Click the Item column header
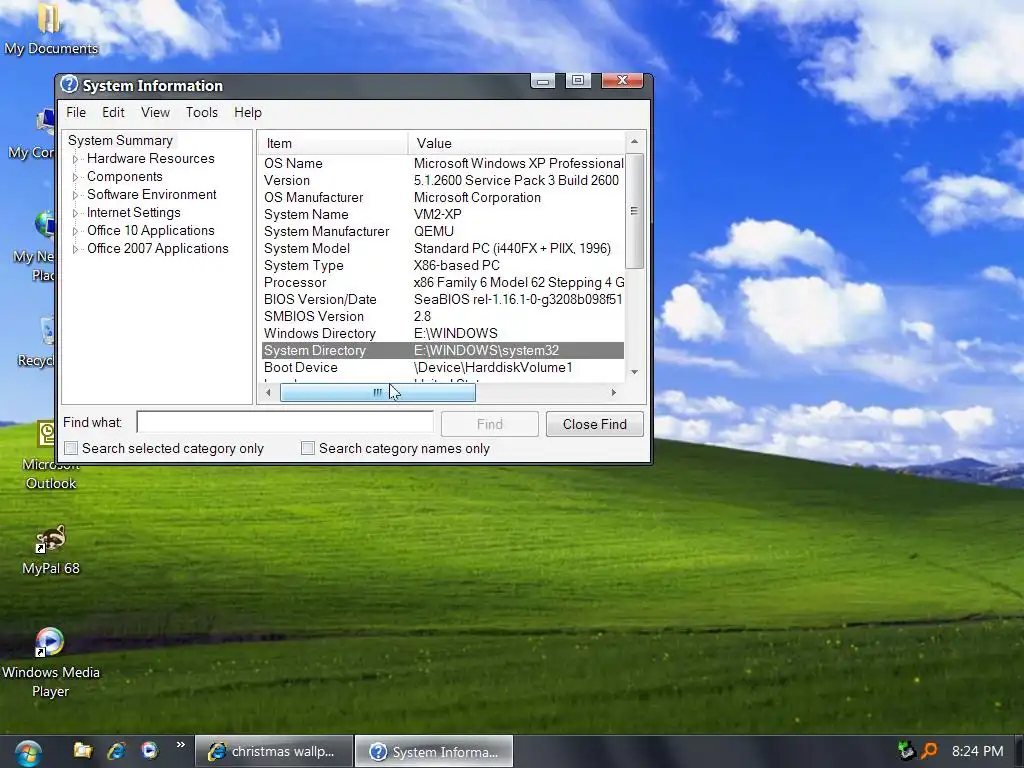The width and height of the screenshot is (1024, 768). tap(333, 143)
